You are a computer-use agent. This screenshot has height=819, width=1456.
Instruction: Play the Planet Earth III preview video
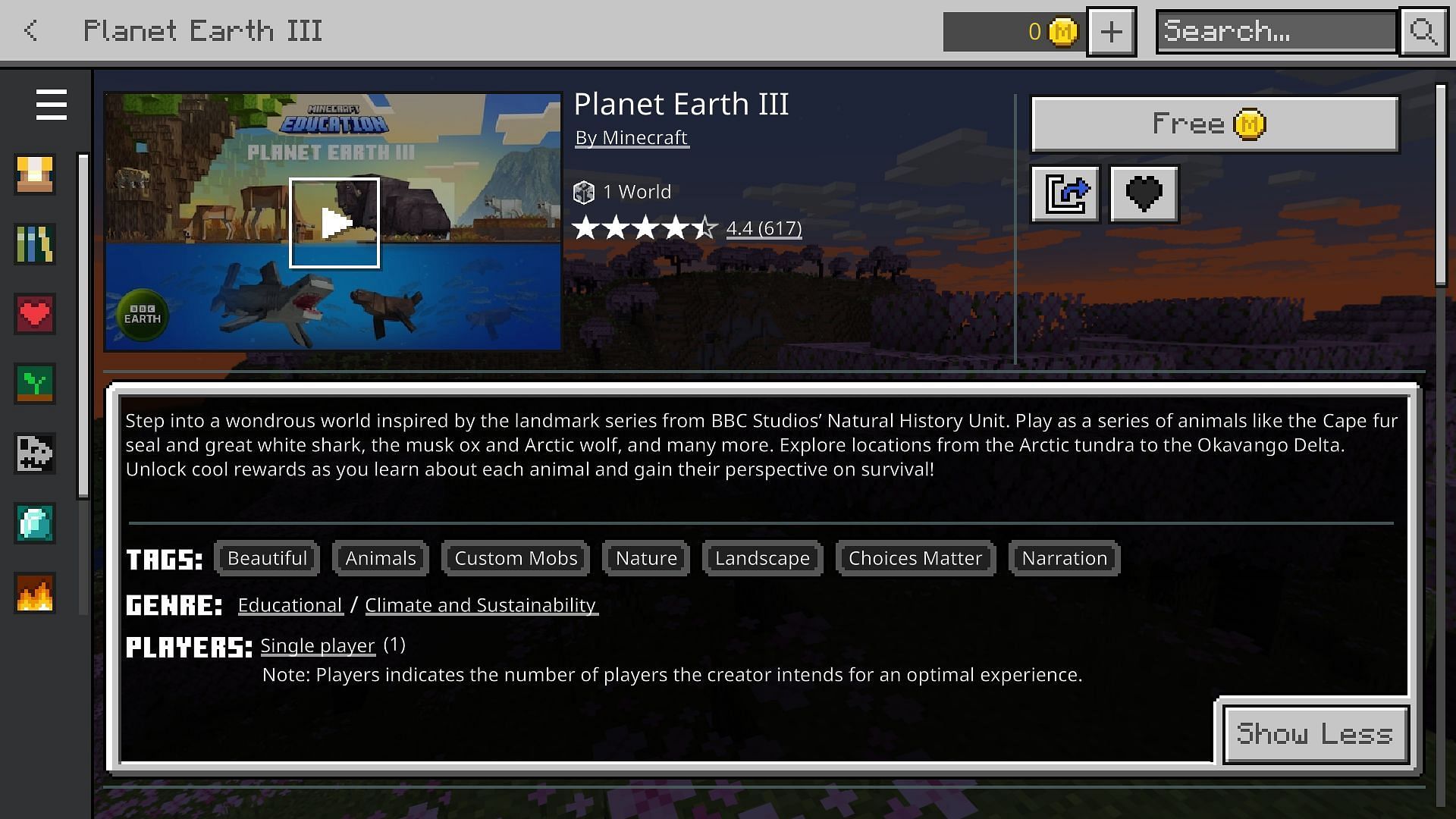[x=335, y=220]
